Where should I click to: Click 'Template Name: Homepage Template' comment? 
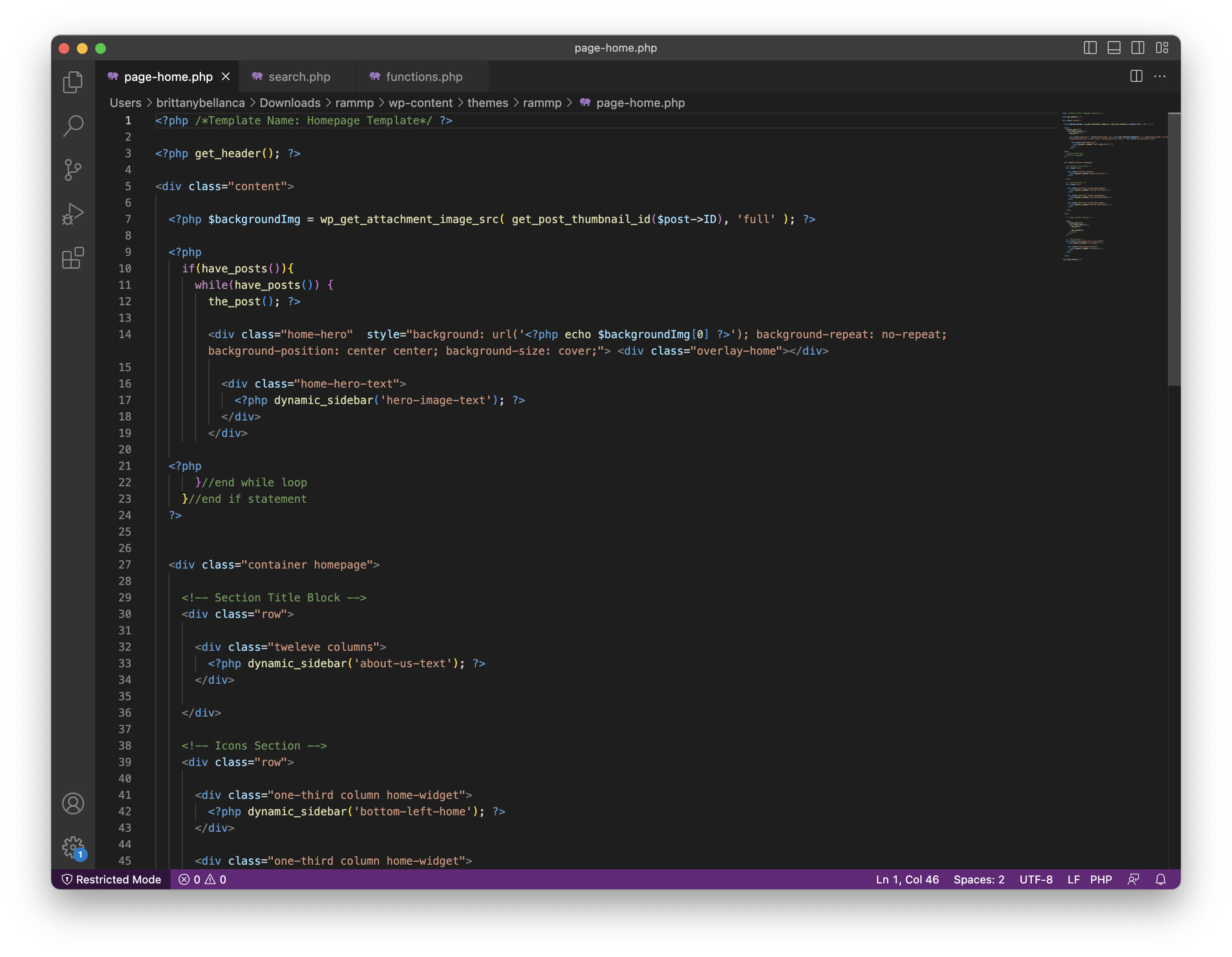tap(313, 120)
